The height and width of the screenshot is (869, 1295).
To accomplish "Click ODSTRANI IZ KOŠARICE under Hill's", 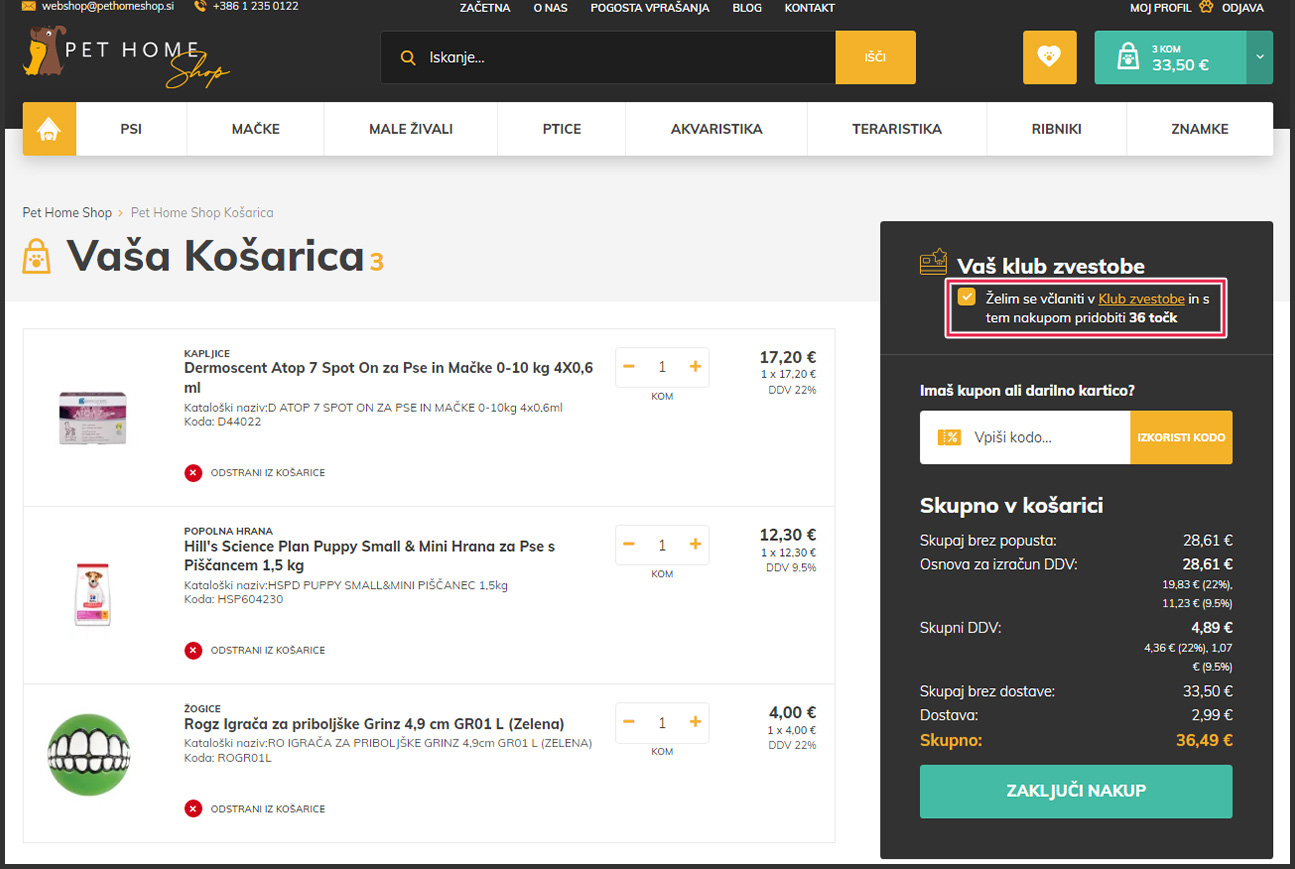I will click(x=267, y=650).
